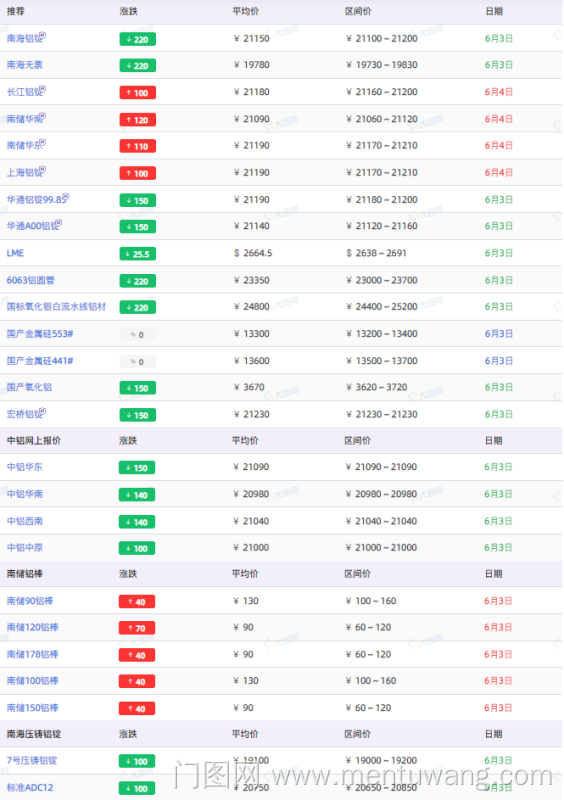Screen dimensions: 564x800
Task: Open the 南储150铝棒 link
Action: [x=32, y=708]
